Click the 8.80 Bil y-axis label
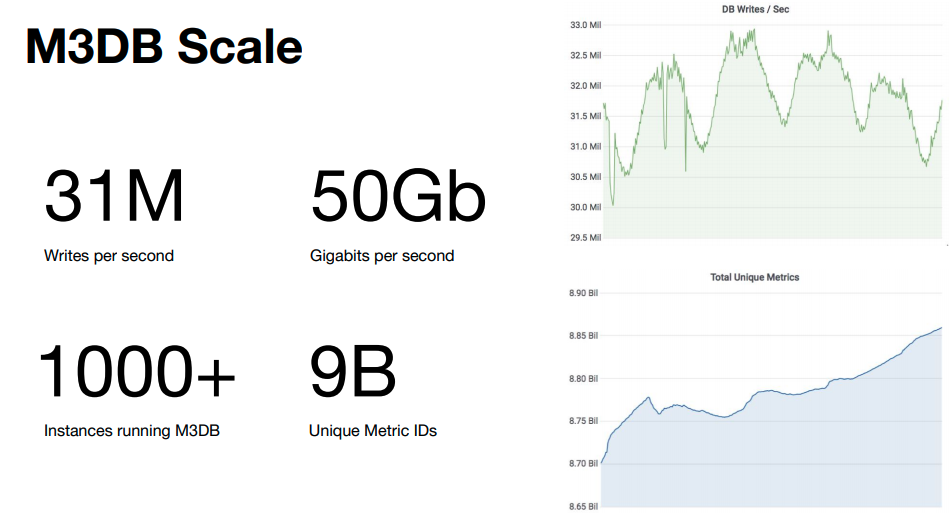The image size is (949, 520). coord(583,379)
